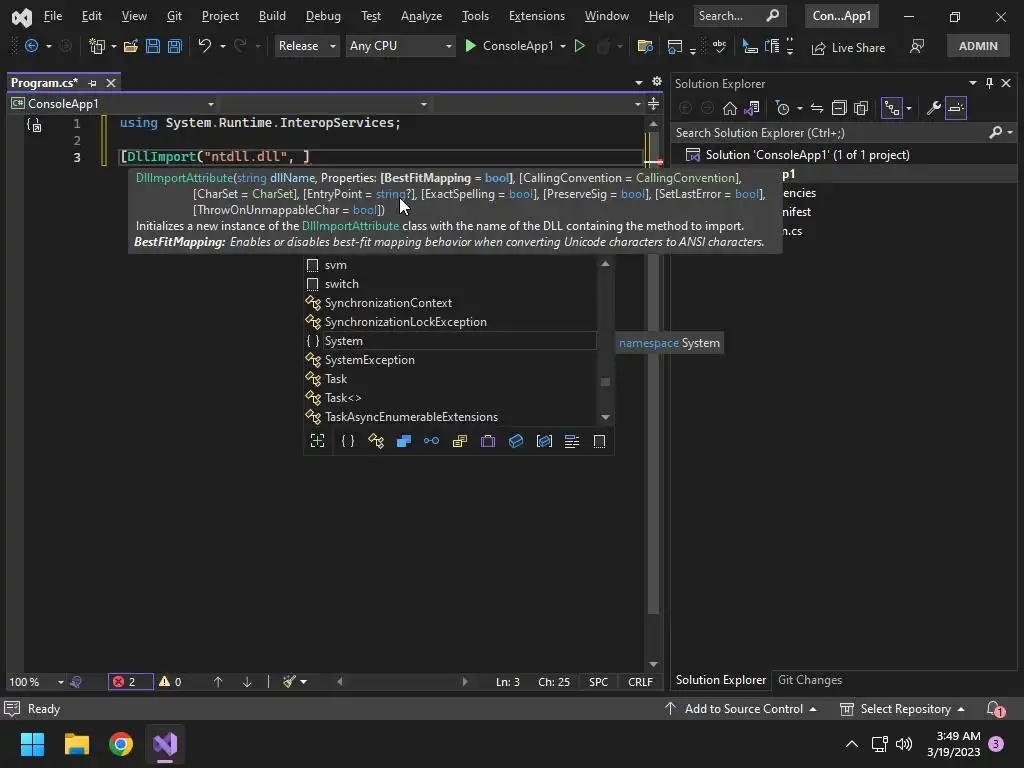Select System namespace in IntelliSense list
This screenshot has height=768, width=1024.
pyautogui.click(x=451, y=341)
